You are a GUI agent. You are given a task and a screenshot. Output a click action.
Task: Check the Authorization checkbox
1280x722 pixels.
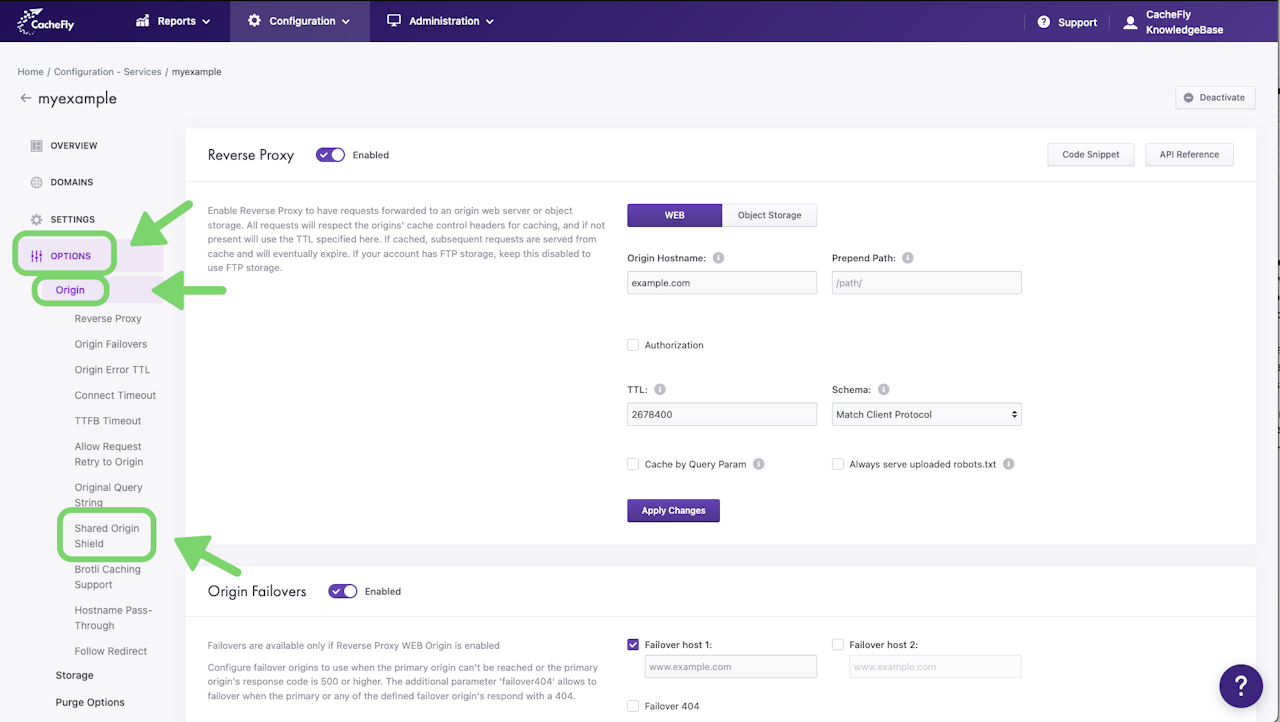(x=633, y=345)
